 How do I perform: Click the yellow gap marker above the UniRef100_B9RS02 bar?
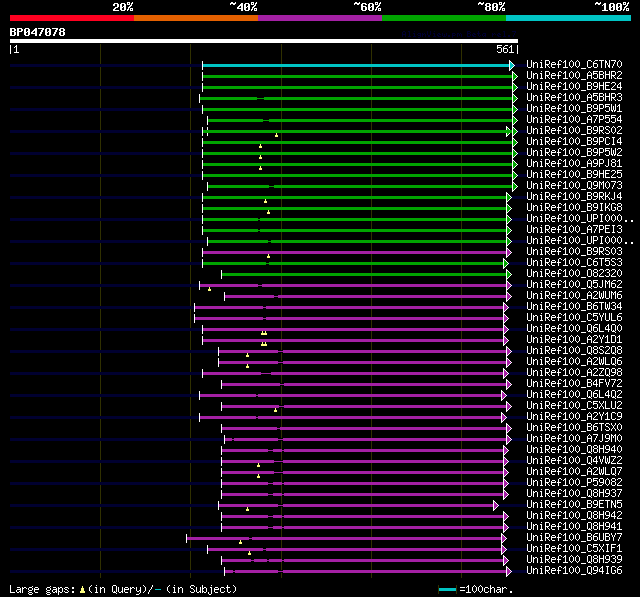[277, 135]
